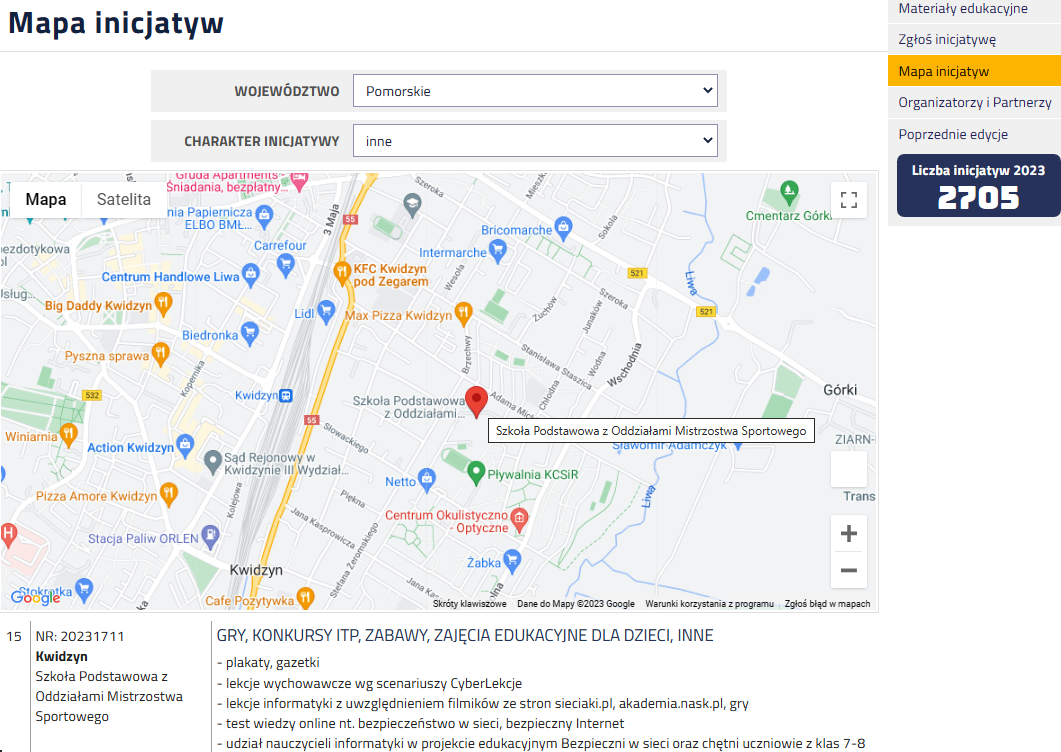
Task: Click the Liczba inicjatyw 2023 counter box
Action: [978, 185]
